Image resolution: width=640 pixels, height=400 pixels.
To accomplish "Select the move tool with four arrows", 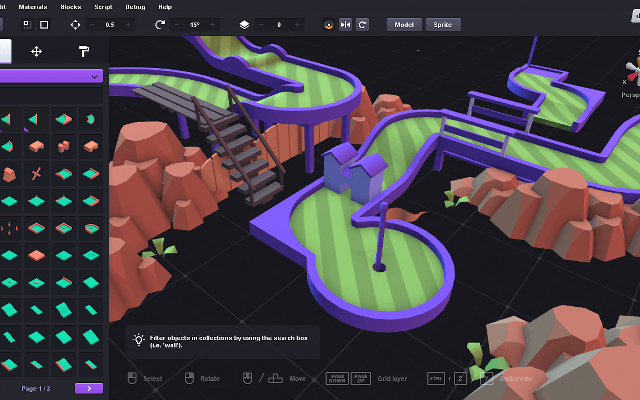I will coord(36,51).
